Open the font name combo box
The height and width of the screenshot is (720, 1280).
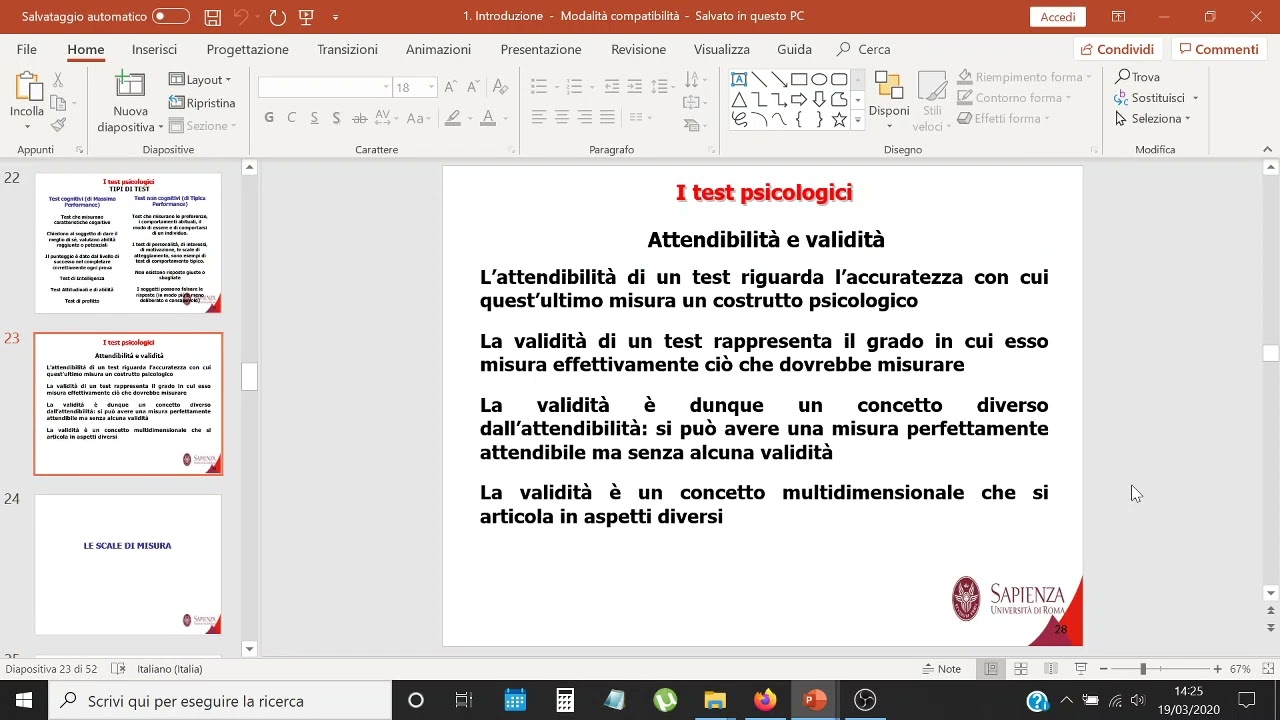[x=325, y=88]
